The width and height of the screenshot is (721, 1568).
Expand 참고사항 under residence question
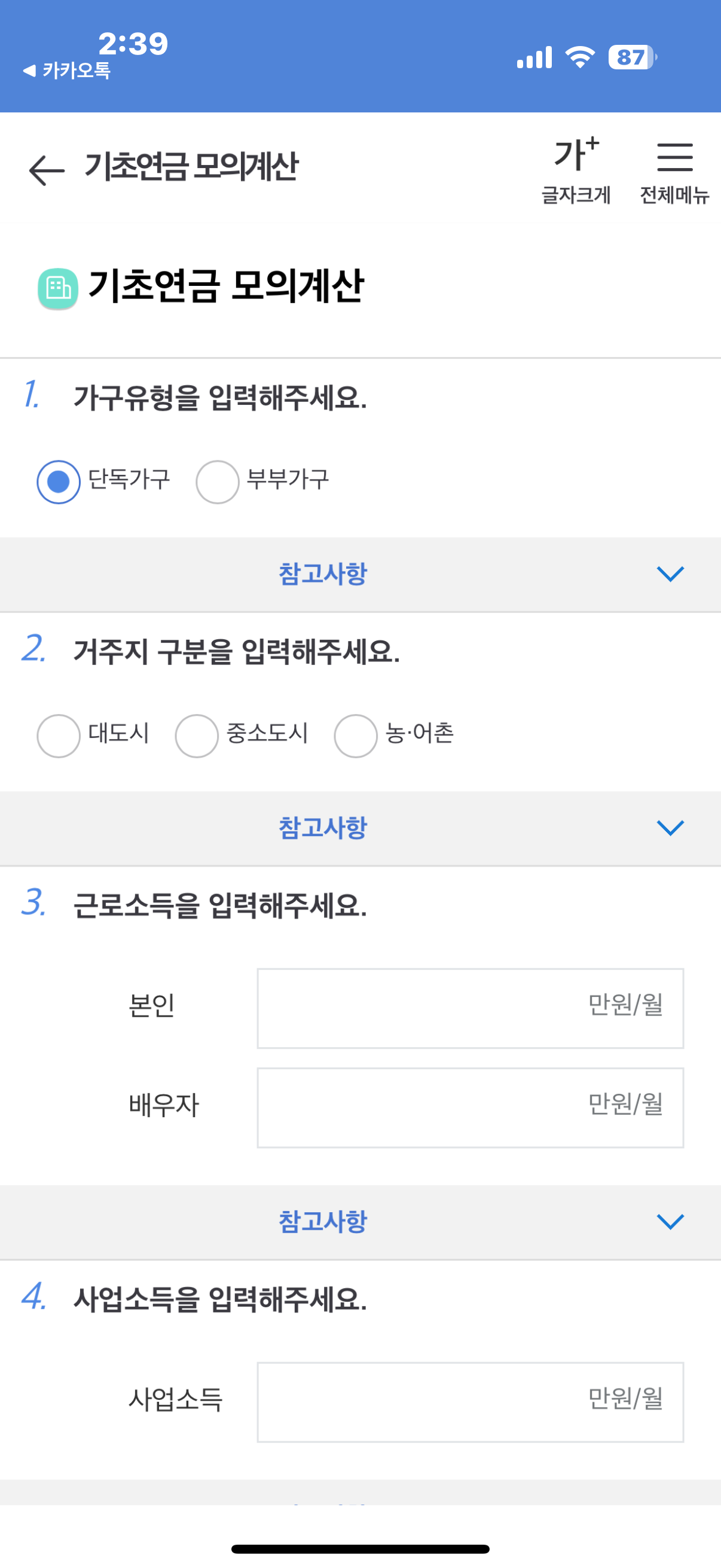tap(360, 828)
